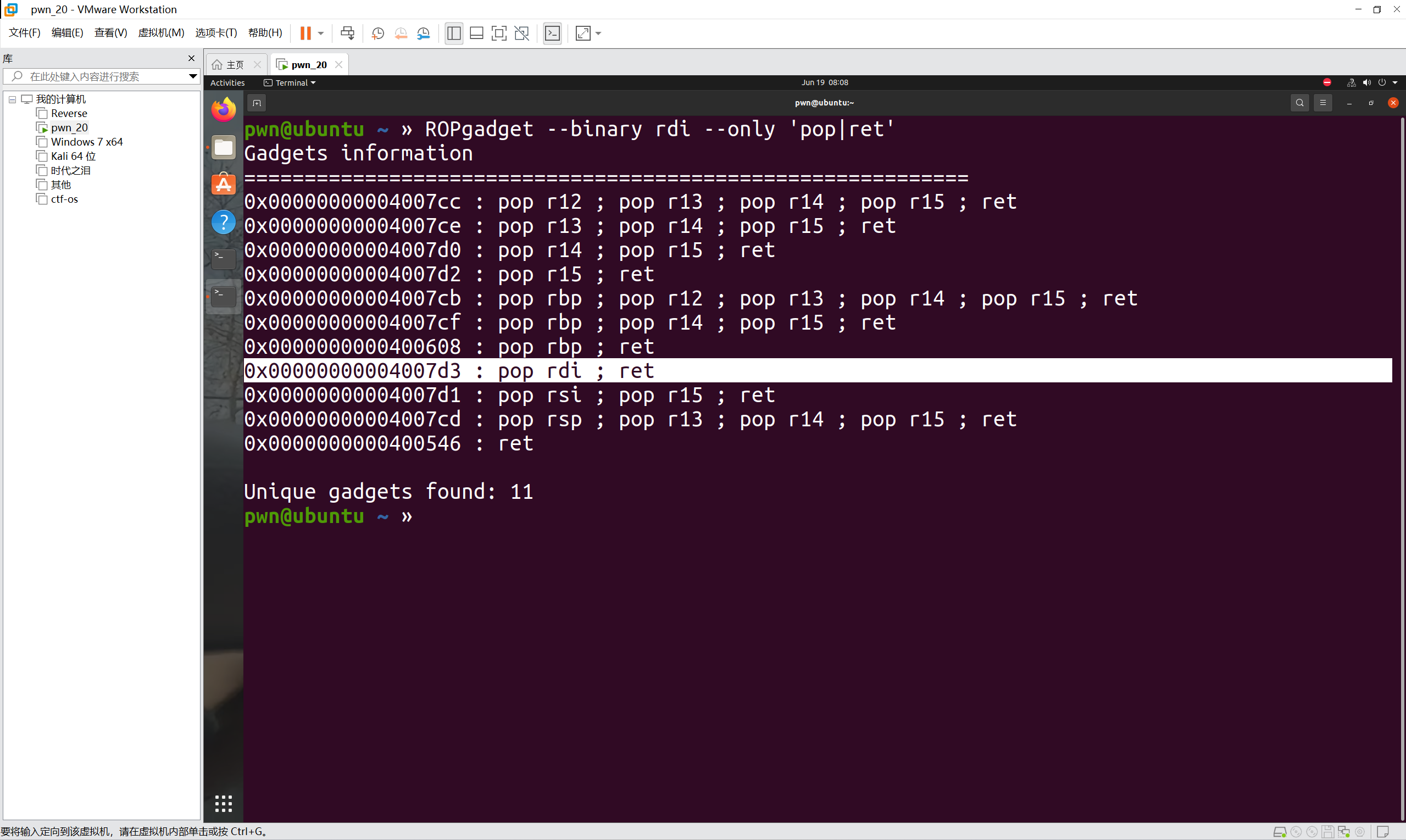The image size is (1406, 840).
Task: Open the terminal hamburger menu
Action: pyautogui.click(x=1323, y=103)
